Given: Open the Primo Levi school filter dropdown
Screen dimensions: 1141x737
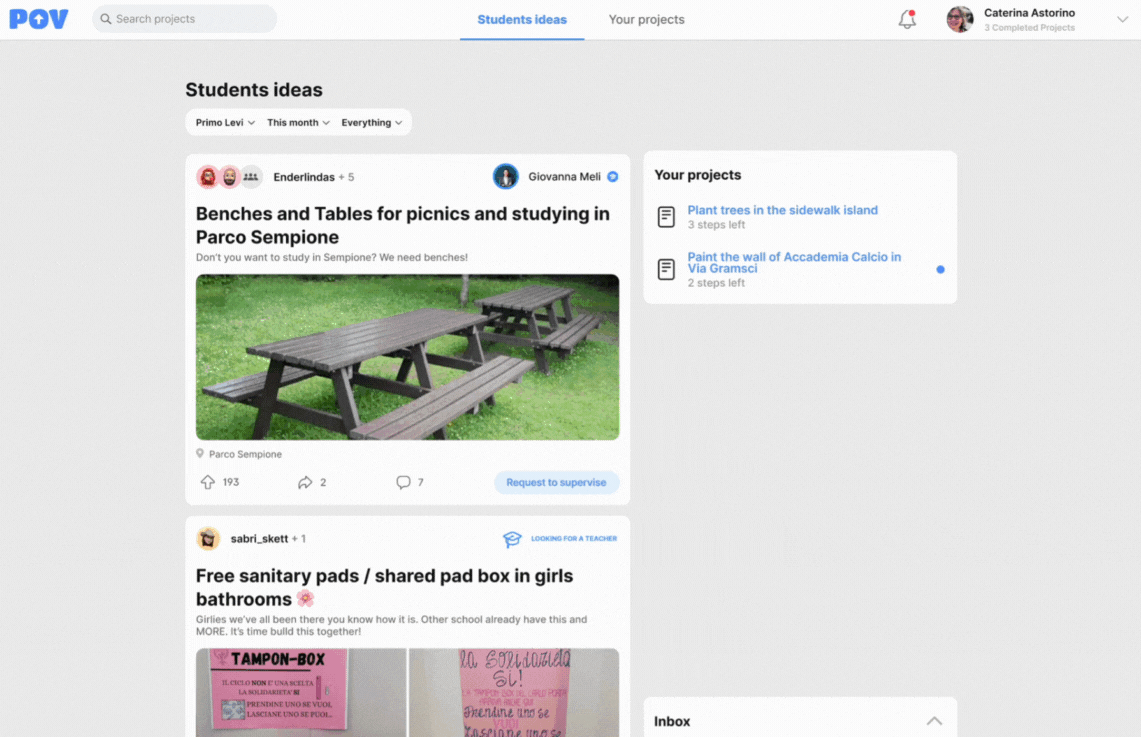Looking at the screenshot, I should (x=225, y=122).
